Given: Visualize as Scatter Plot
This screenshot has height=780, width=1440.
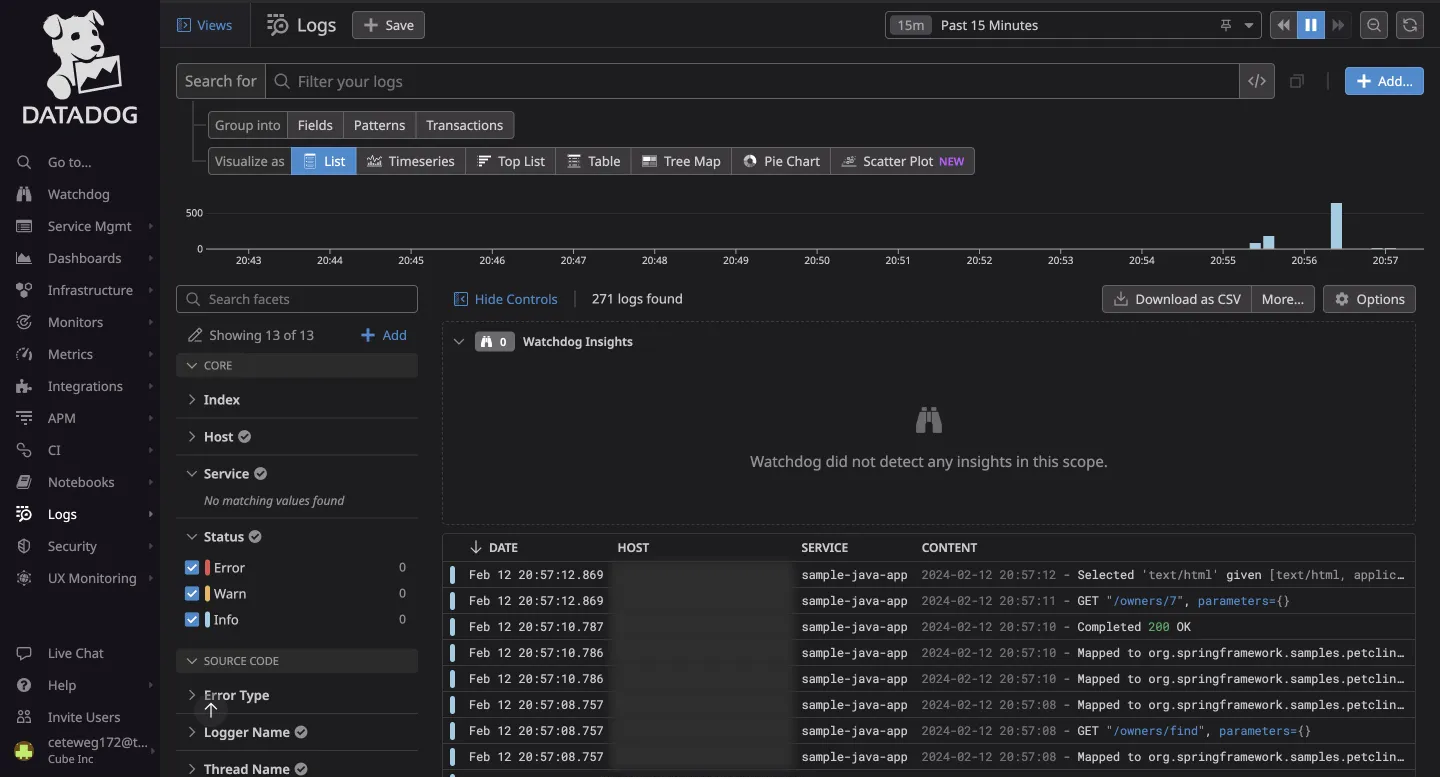Looking at the screenshot, I should click(902, 161).
